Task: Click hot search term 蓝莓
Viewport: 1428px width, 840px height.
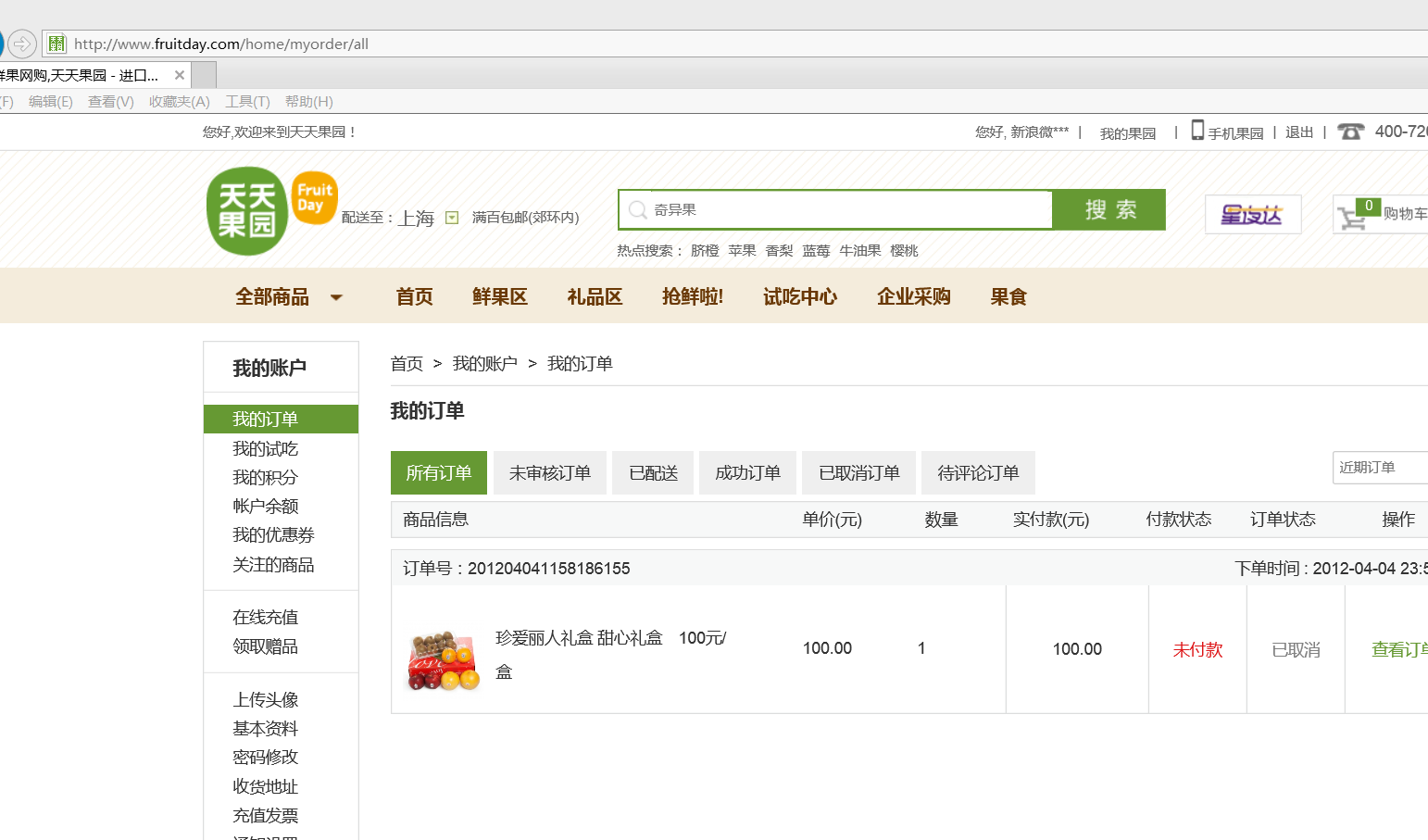Action: (816, 251)
